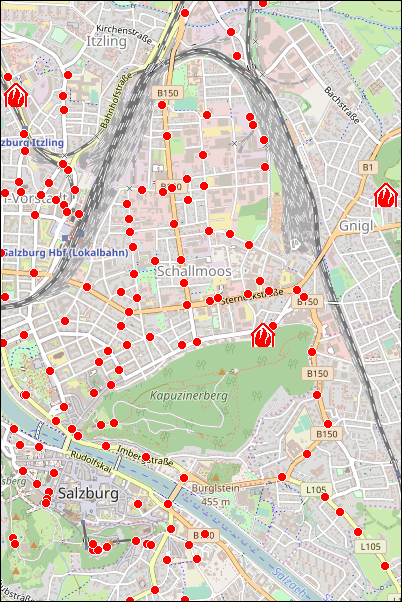Image resolution: width=402 pixels, height=602 pixels.
Task: Select the fire station icon beside Gnigl
Action: click(386, 195)
